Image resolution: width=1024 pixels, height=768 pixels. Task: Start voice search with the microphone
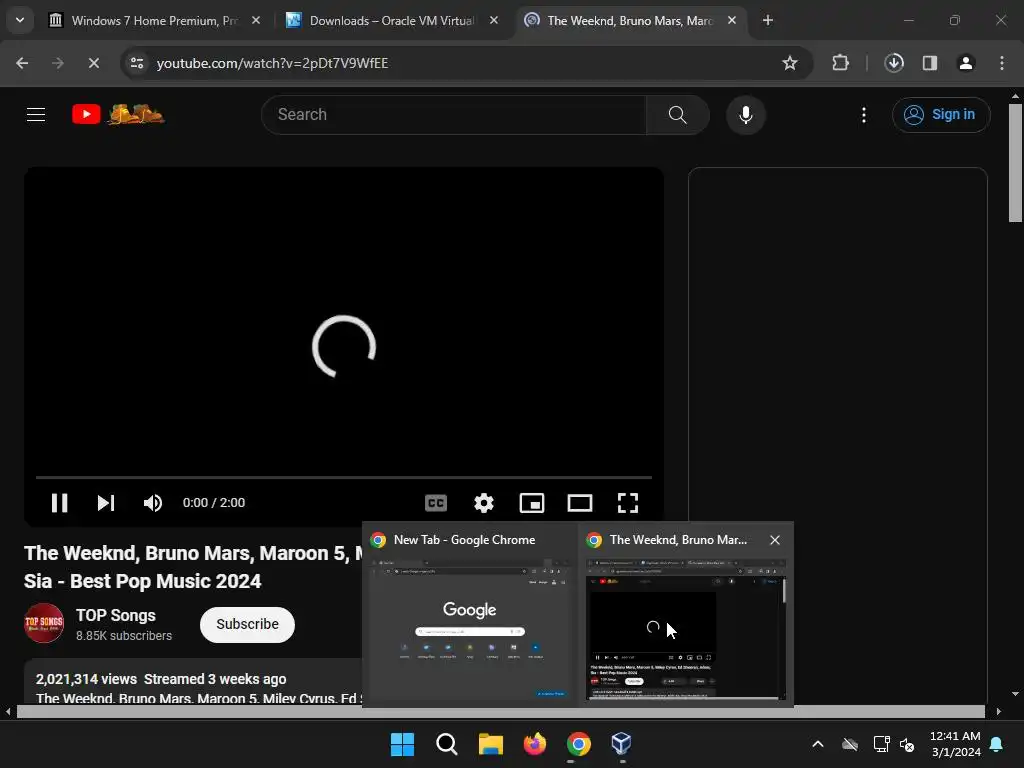click(x=745, y=115)
